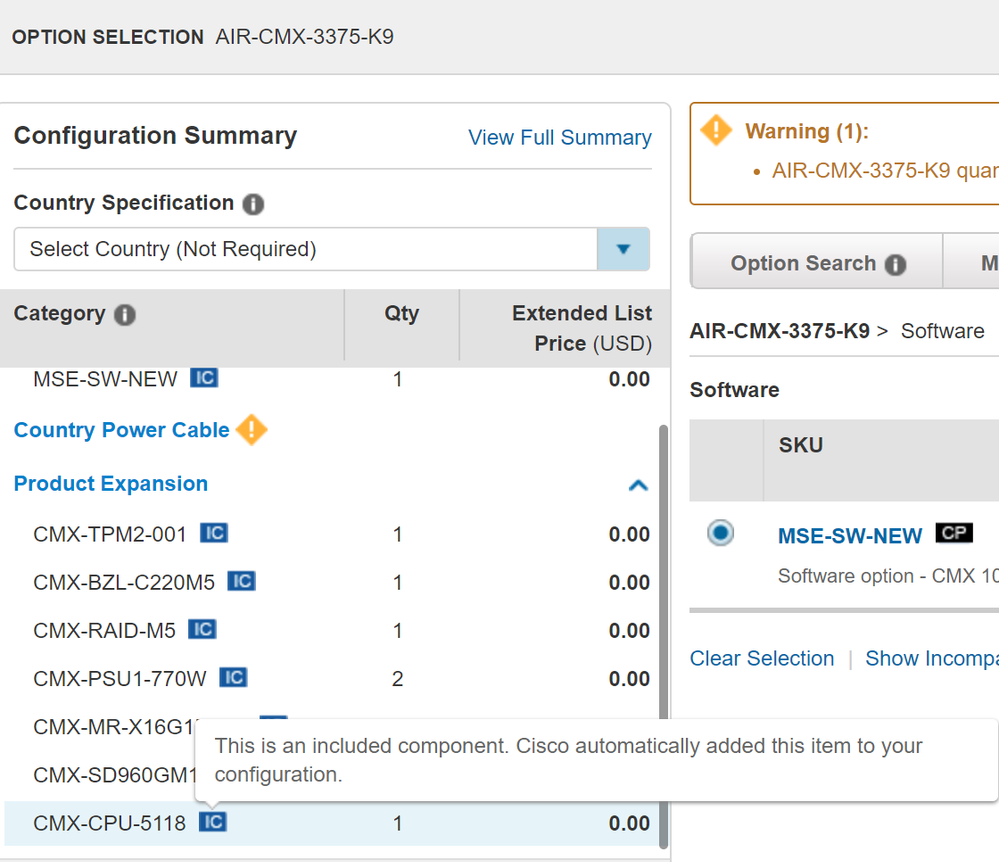999x862 pixels.
Task: Click the SKU column header
Action: point(800,445)
